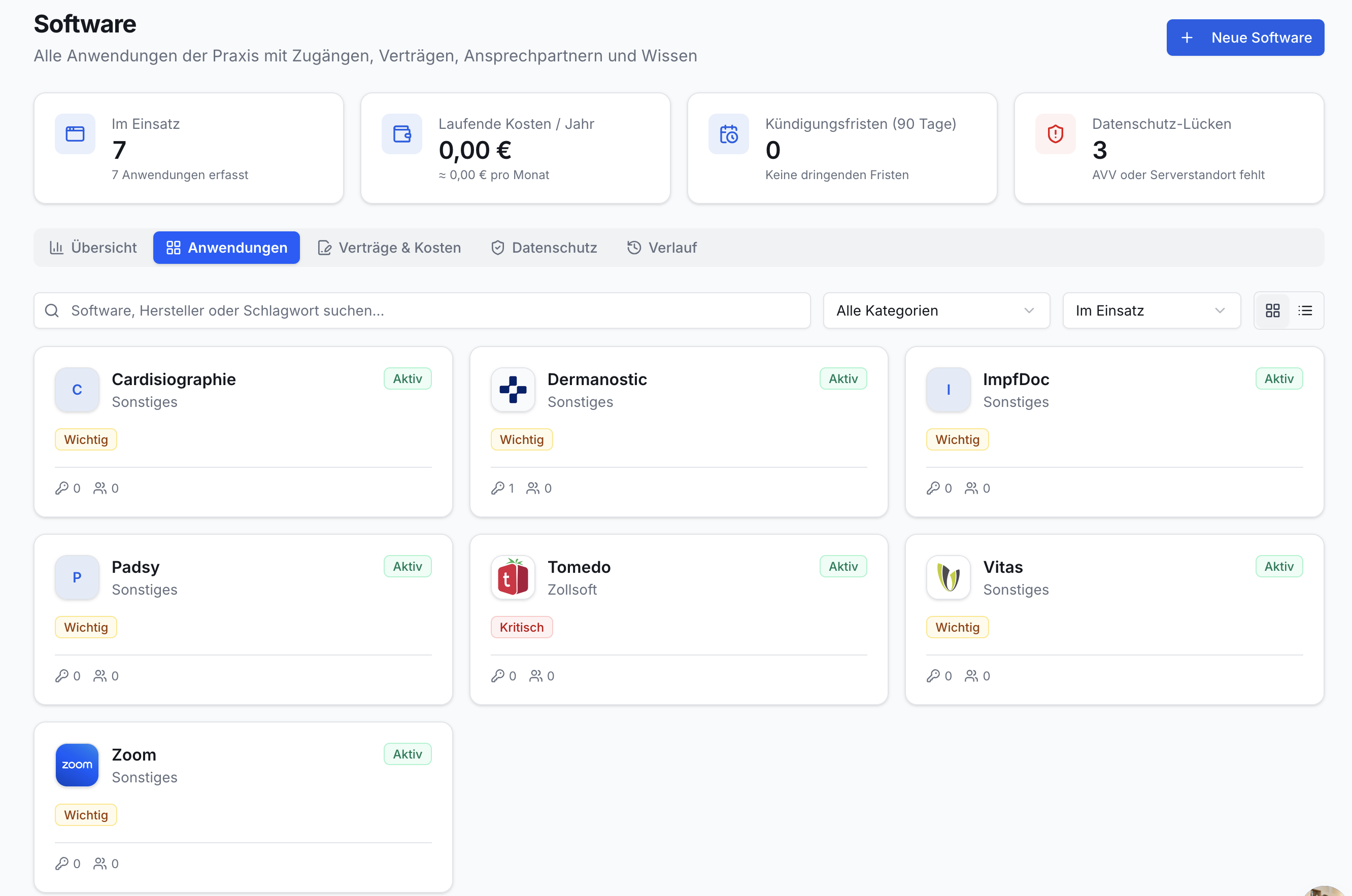This screenshot has height=896, width=1352.
Task: Click the key icon on Zoom card
Action: [62, 864]
